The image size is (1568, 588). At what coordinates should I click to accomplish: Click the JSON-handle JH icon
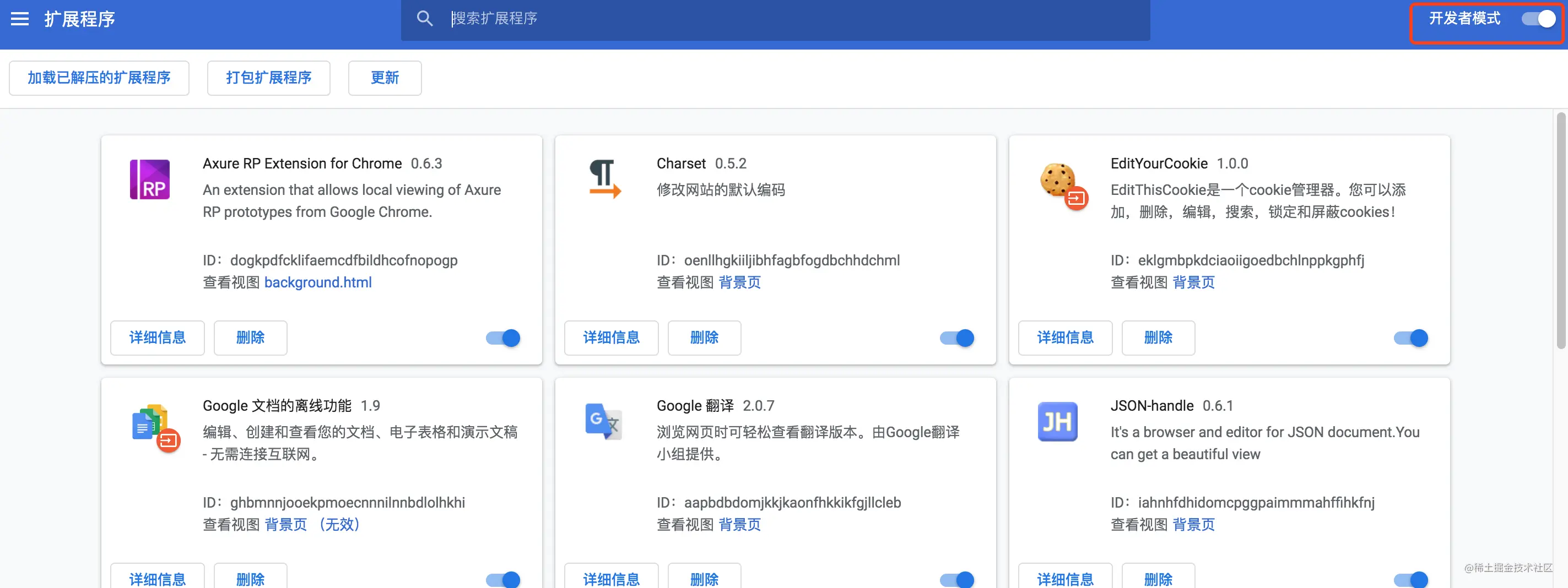click(x=1057, y=421)
